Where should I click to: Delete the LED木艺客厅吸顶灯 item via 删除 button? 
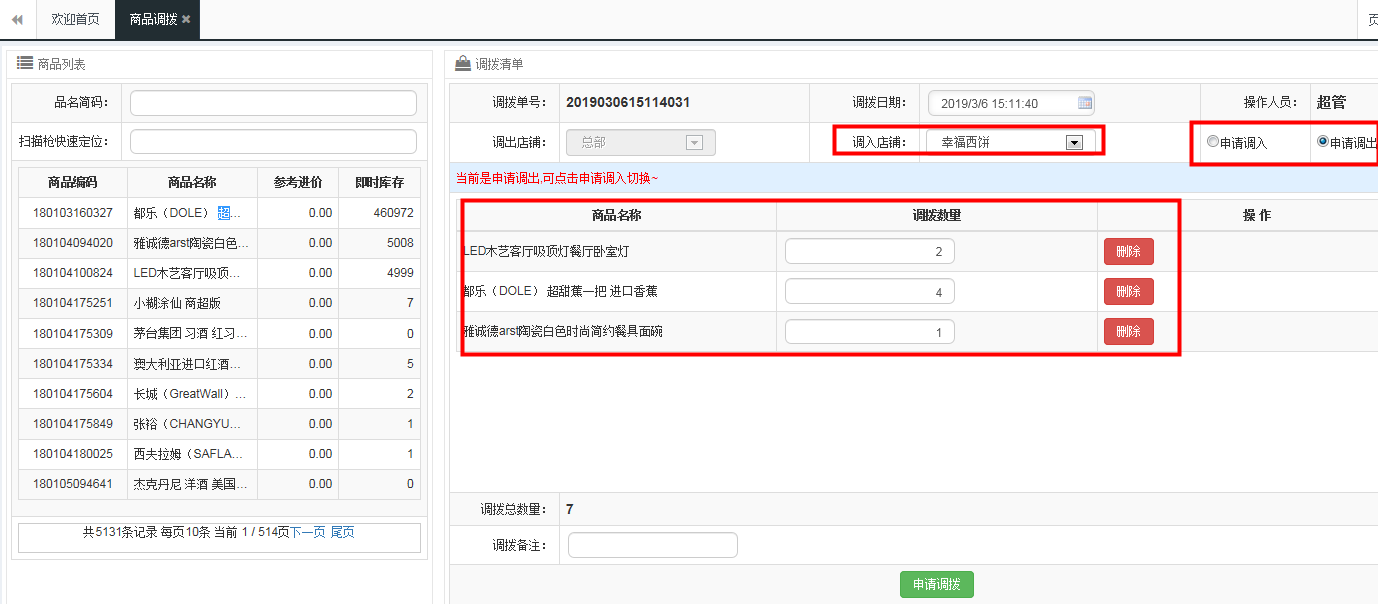tap(1128, 251)
